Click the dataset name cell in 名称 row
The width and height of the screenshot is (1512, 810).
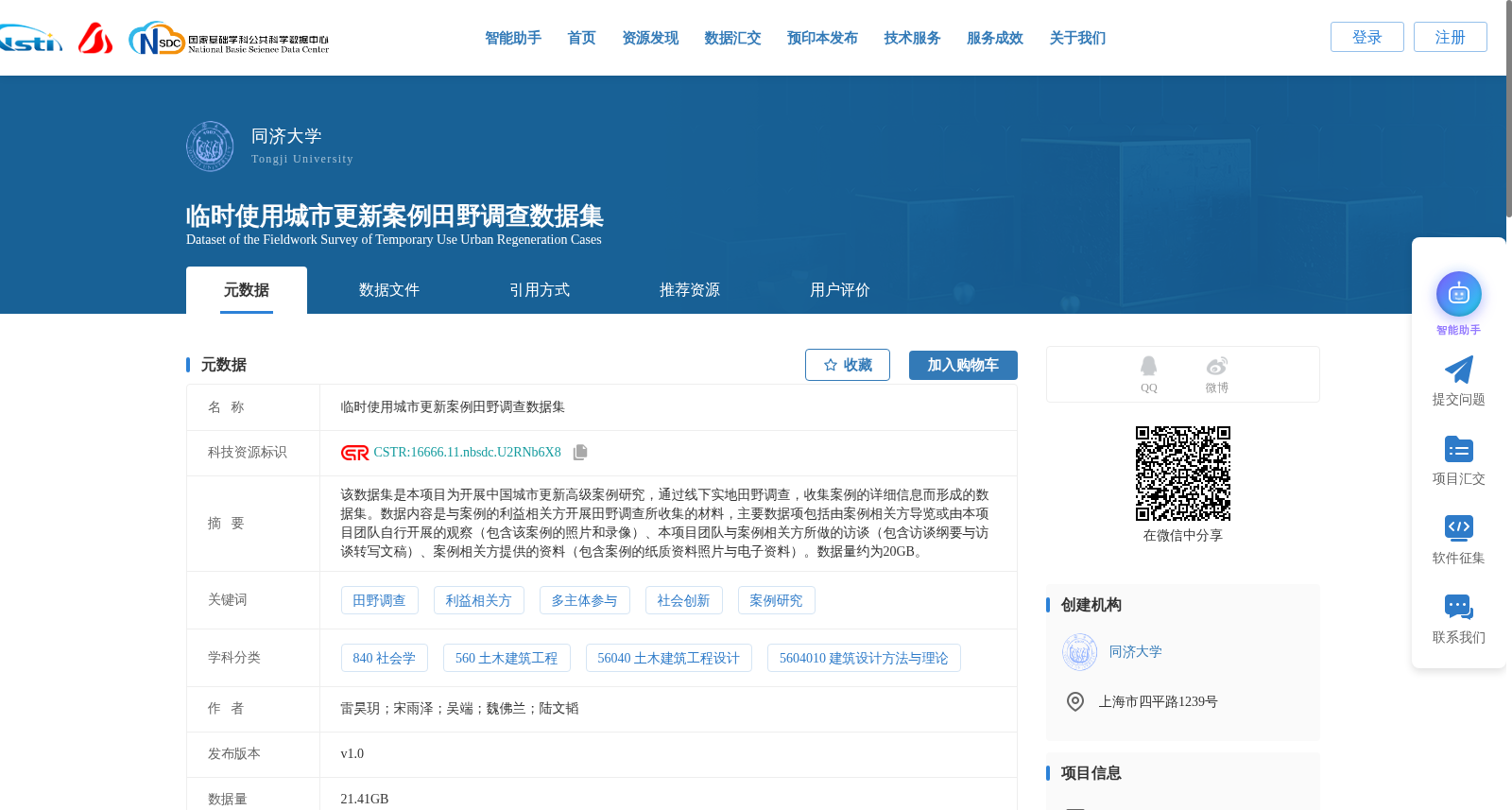668,407
